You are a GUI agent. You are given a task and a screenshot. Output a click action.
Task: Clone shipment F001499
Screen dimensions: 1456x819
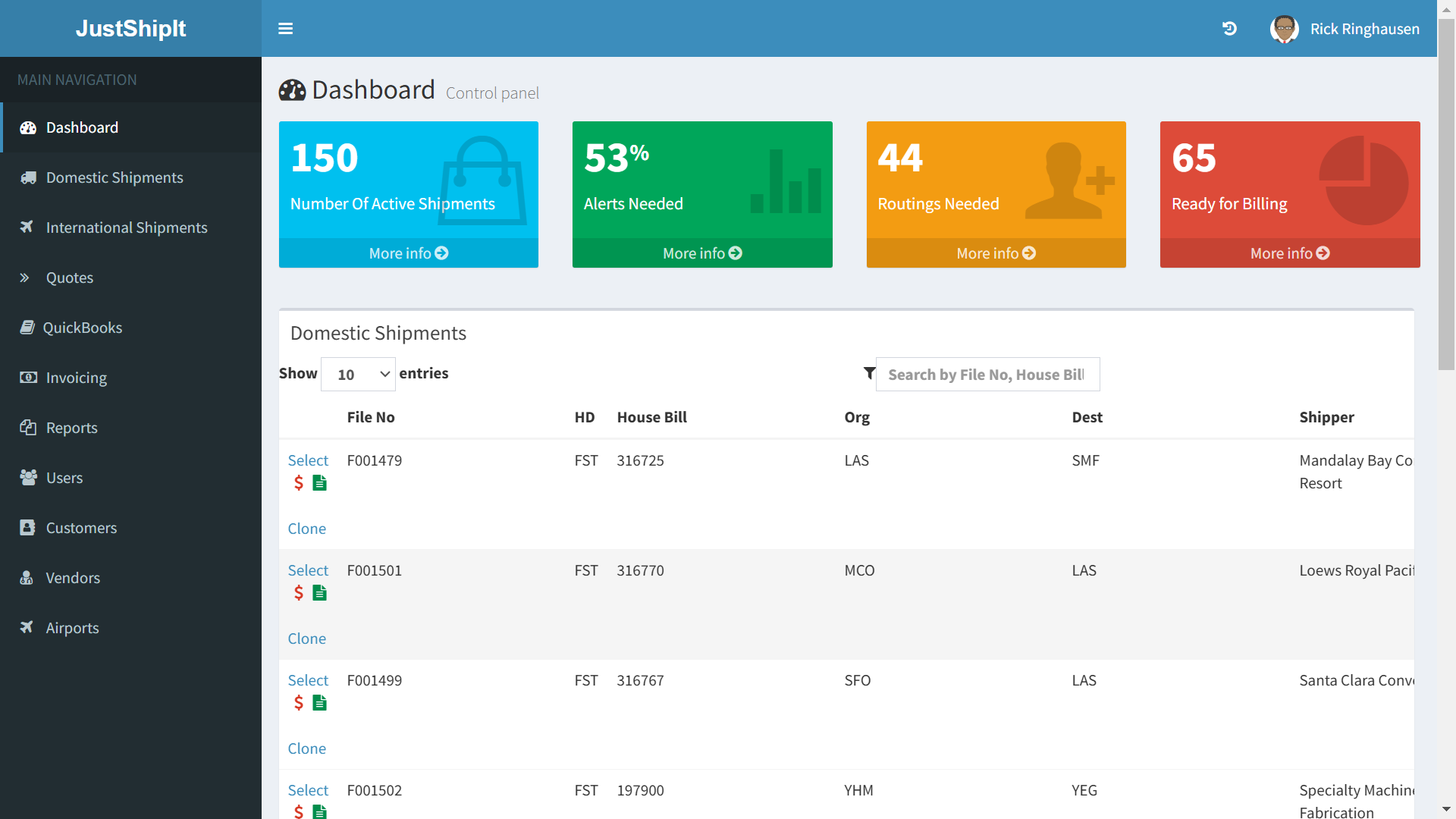(307, 748)
